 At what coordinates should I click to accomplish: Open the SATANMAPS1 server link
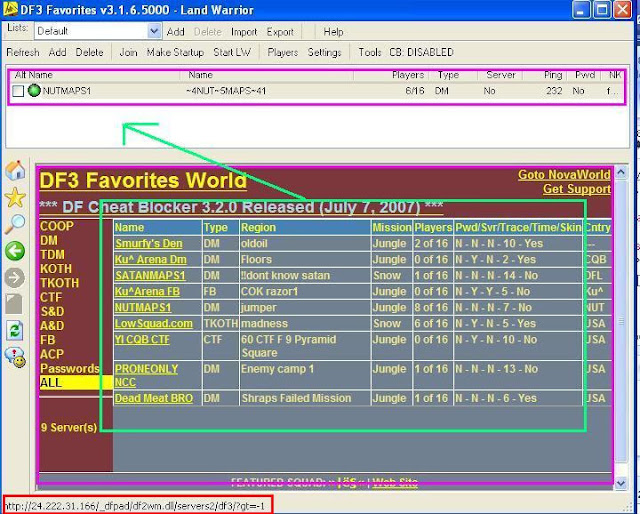pos(150,276)
